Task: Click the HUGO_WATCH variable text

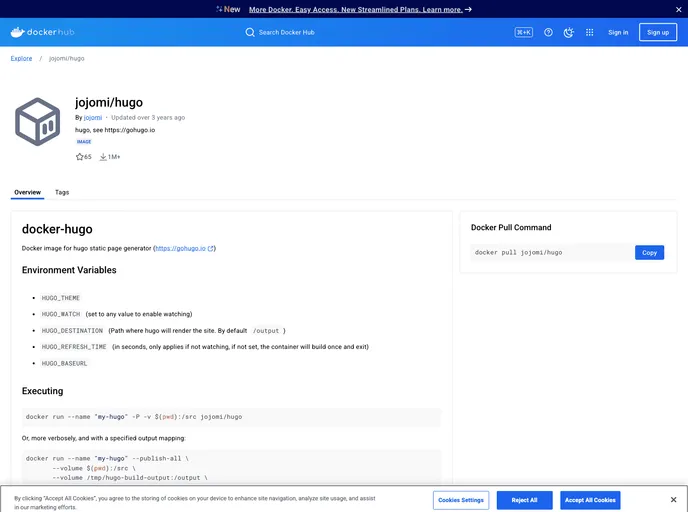Action: click(x=61, y=314)
